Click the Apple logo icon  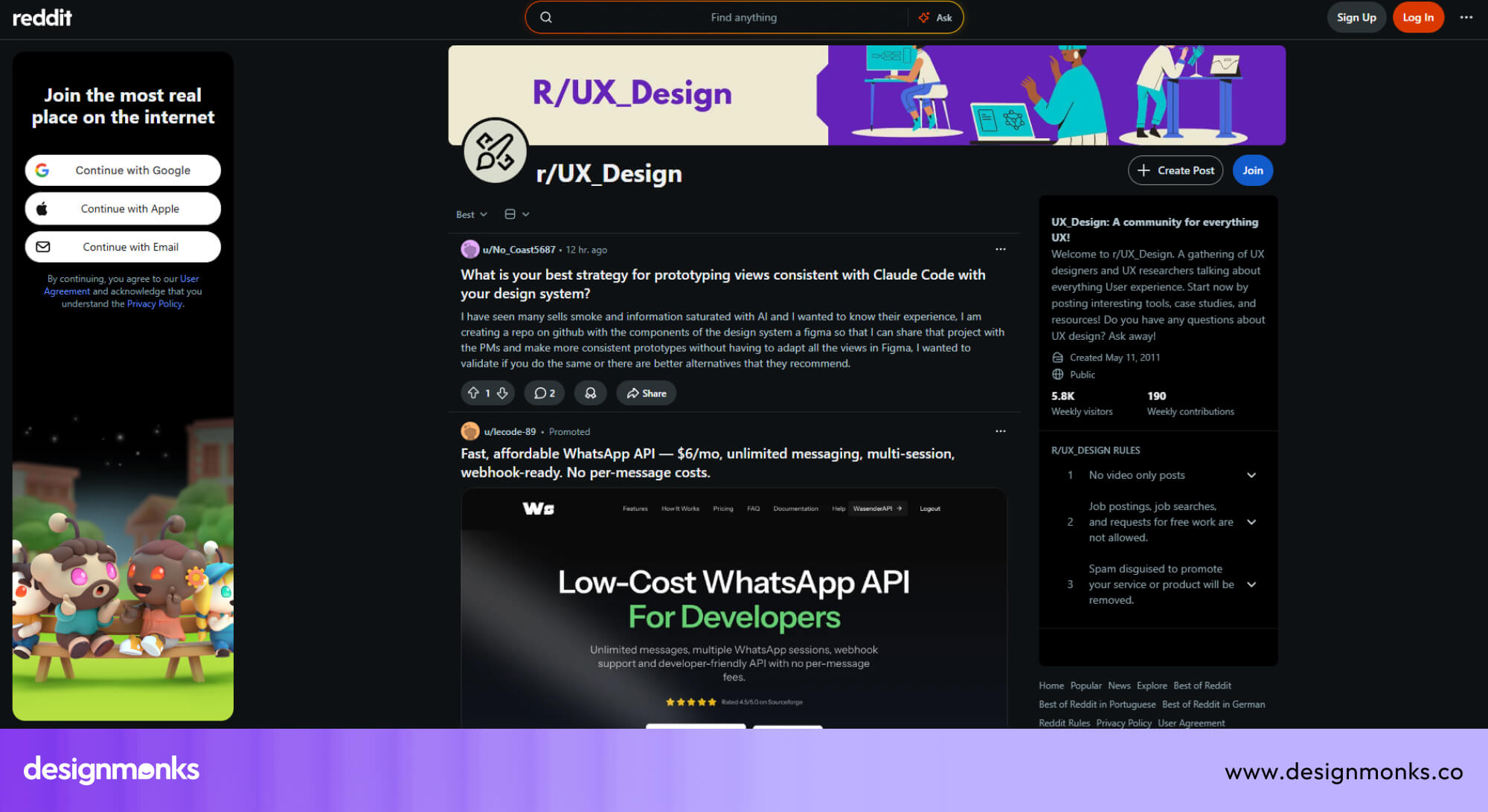pyautogui.click(x=42, y=209)
